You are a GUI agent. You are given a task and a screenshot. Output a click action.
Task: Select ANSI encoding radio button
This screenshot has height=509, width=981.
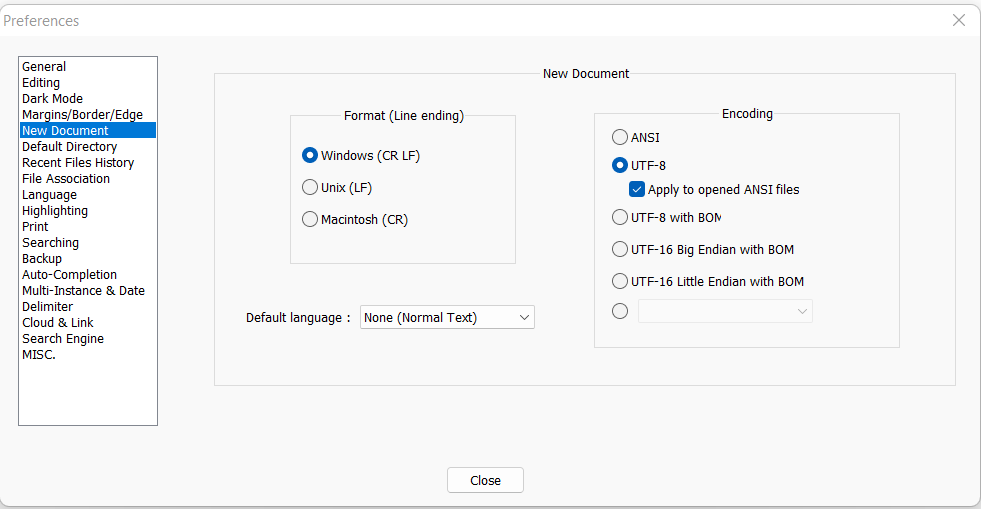point(620,137)
